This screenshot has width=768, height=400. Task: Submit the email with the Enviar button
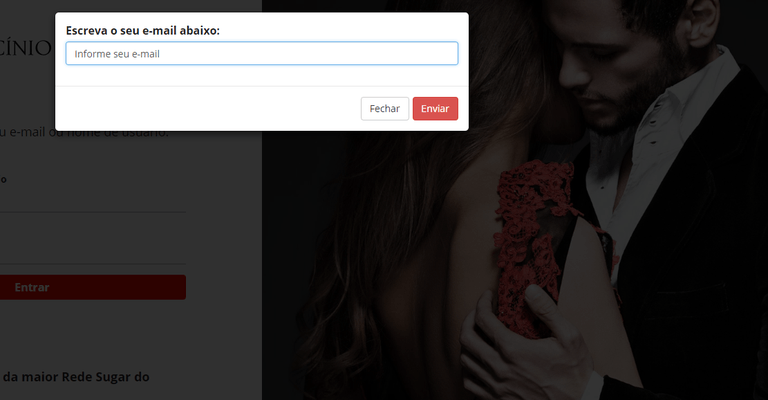coord(435,109)
